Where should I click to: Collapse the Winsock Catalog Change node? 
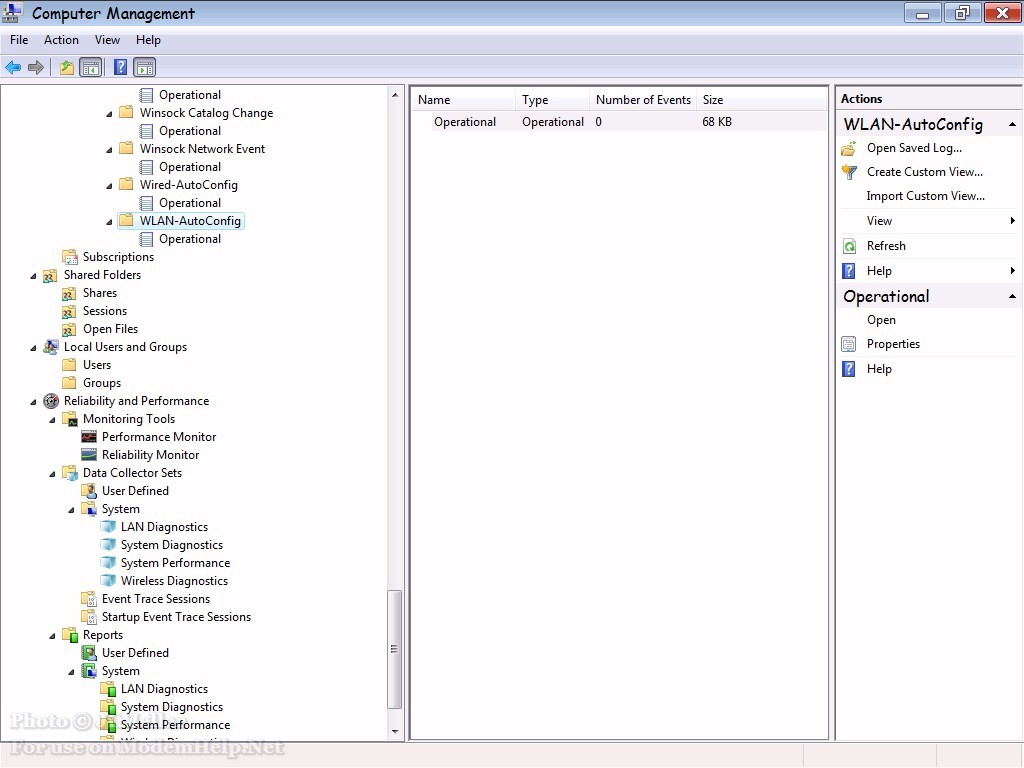pyautogui.click(x=109, y=114)
